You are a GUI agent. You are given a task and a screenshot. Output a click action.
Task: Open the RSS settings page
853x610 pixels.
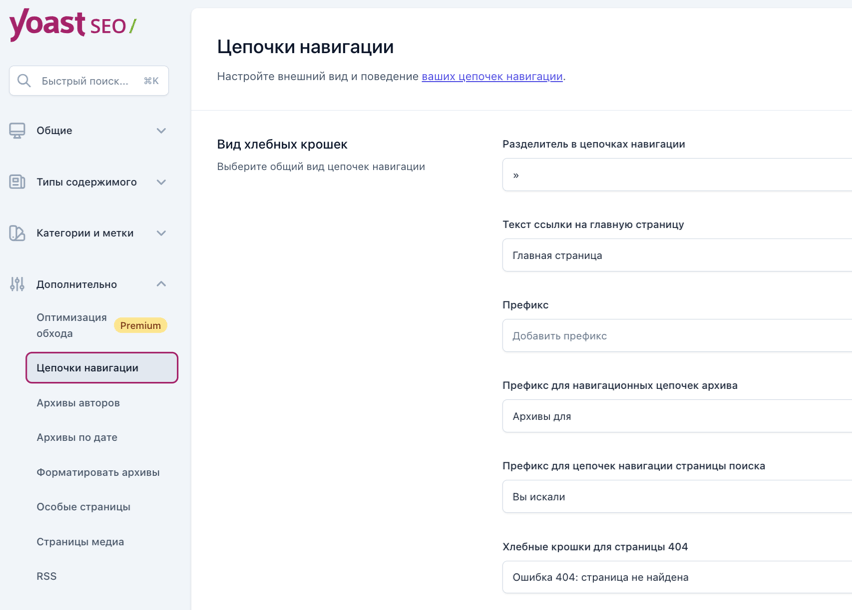46,576
